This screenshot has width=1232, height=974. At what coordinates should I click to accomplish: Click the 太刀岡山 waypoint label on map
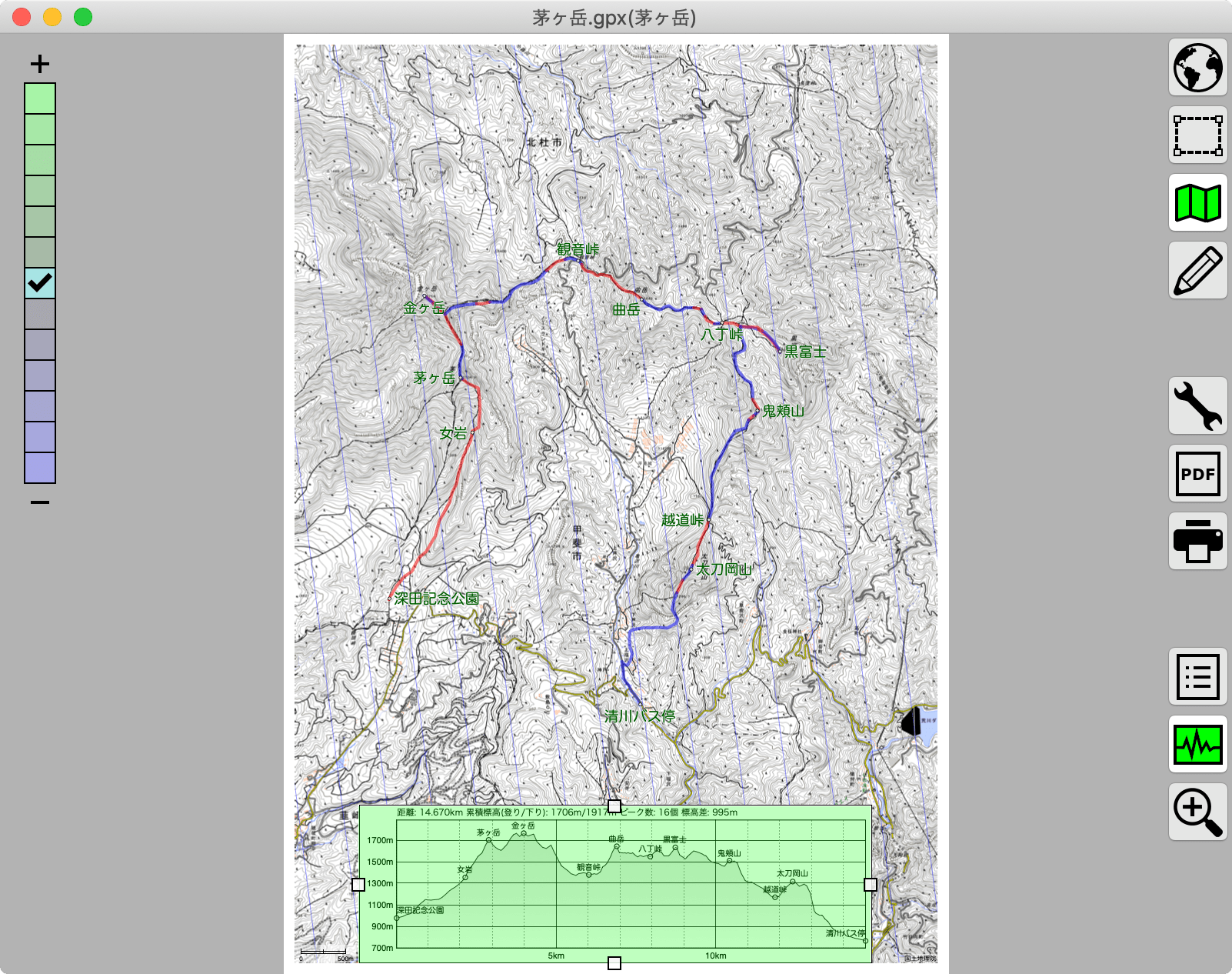(x=724, y=569)
